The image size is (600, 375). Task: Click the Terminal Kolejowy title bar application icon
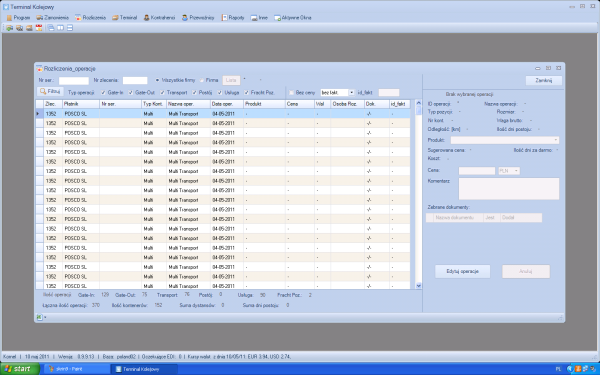tap(6, 7)
